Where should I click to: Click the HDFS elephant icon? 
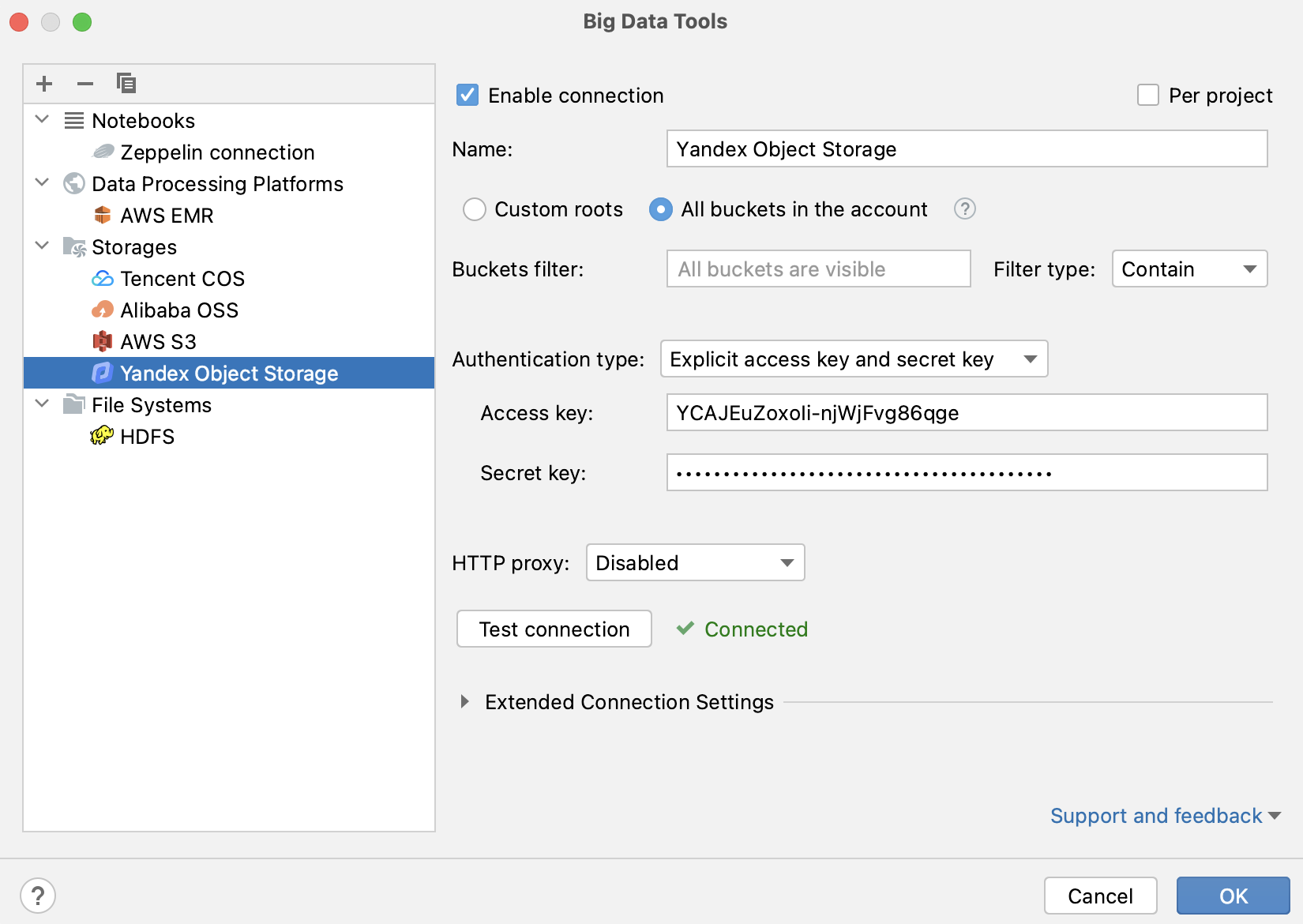[101, 436]
